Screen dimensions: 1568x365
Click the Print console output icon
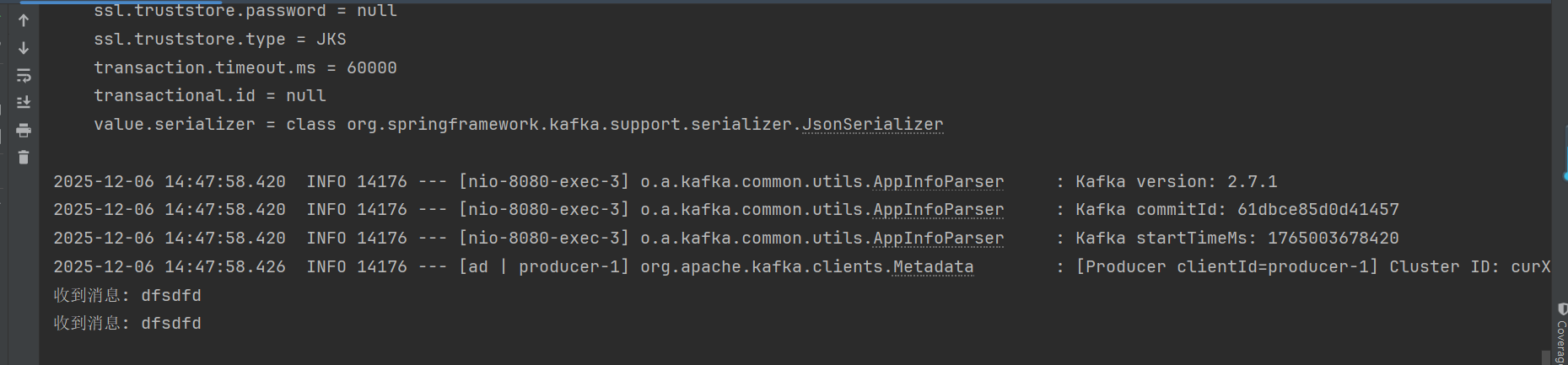[24, 130]
